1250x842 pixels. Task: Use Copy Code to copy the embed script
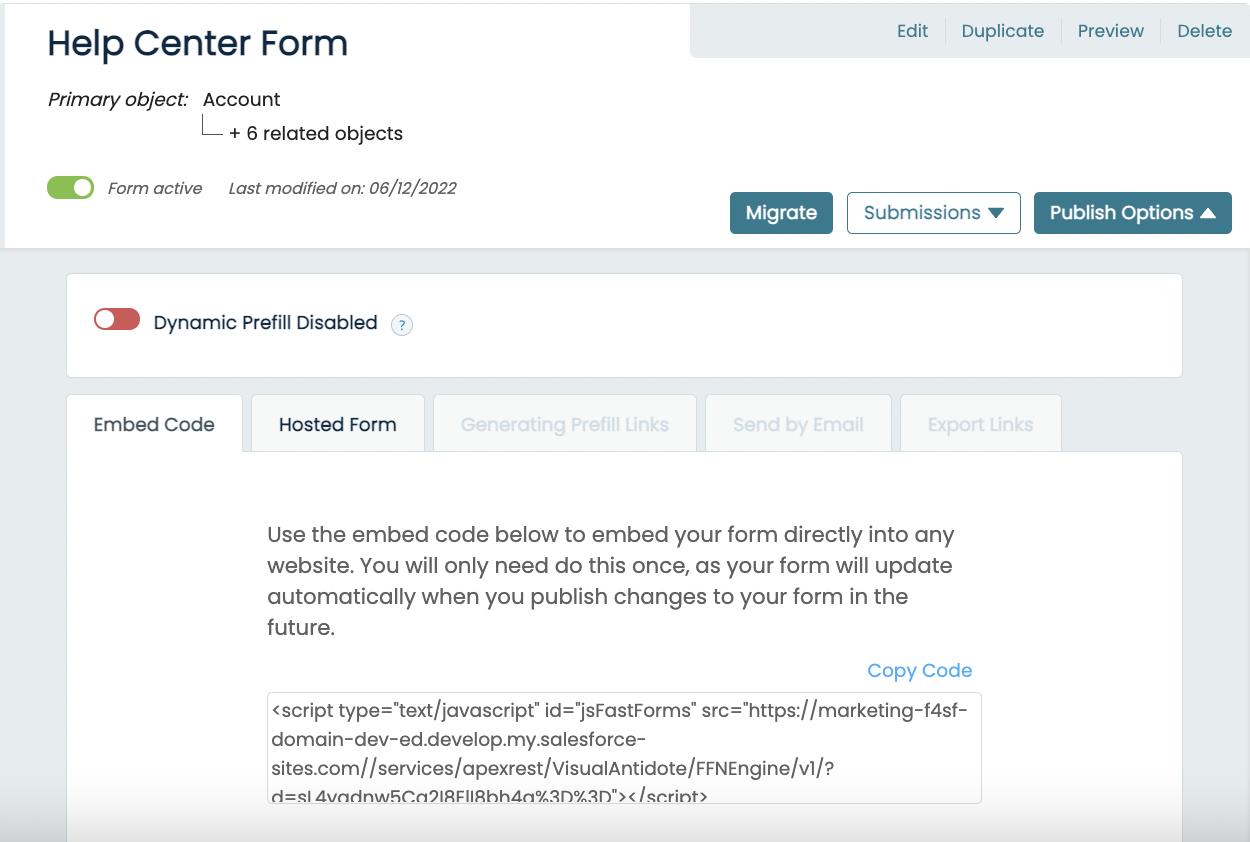pyautogui.click(x=919, y=670)
